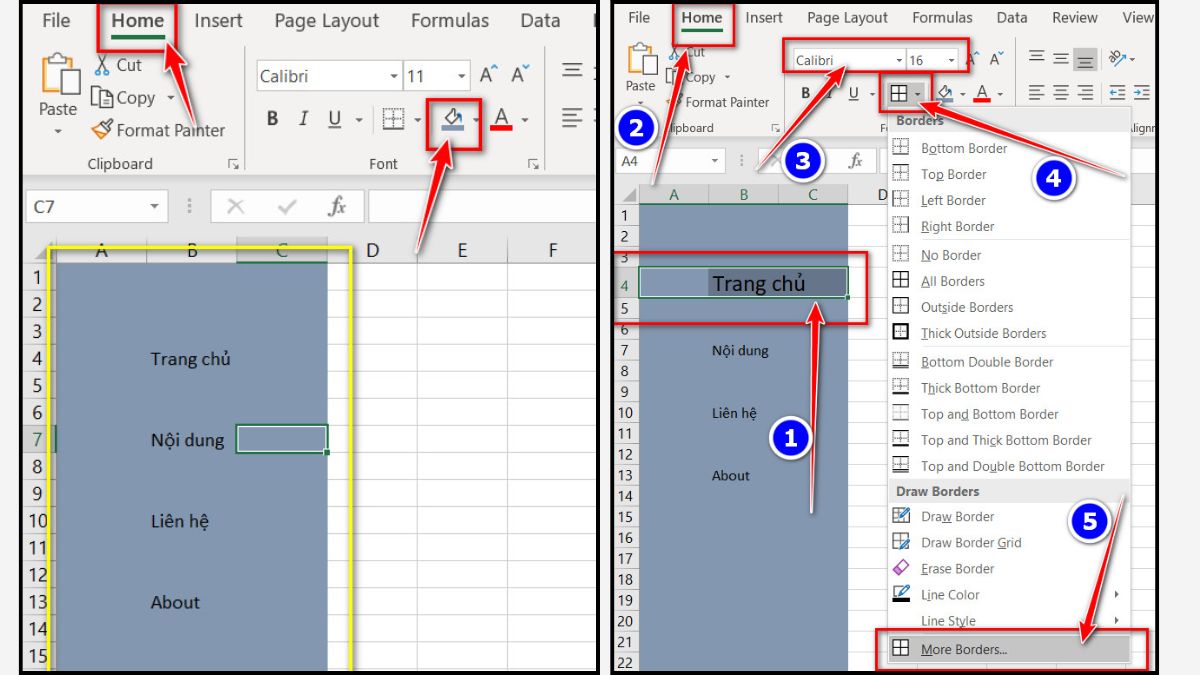The height and width of the screenshot is (675, 1200).
Task: Open the Formulas tab in left panel
Action: click(x=449, y=21)
